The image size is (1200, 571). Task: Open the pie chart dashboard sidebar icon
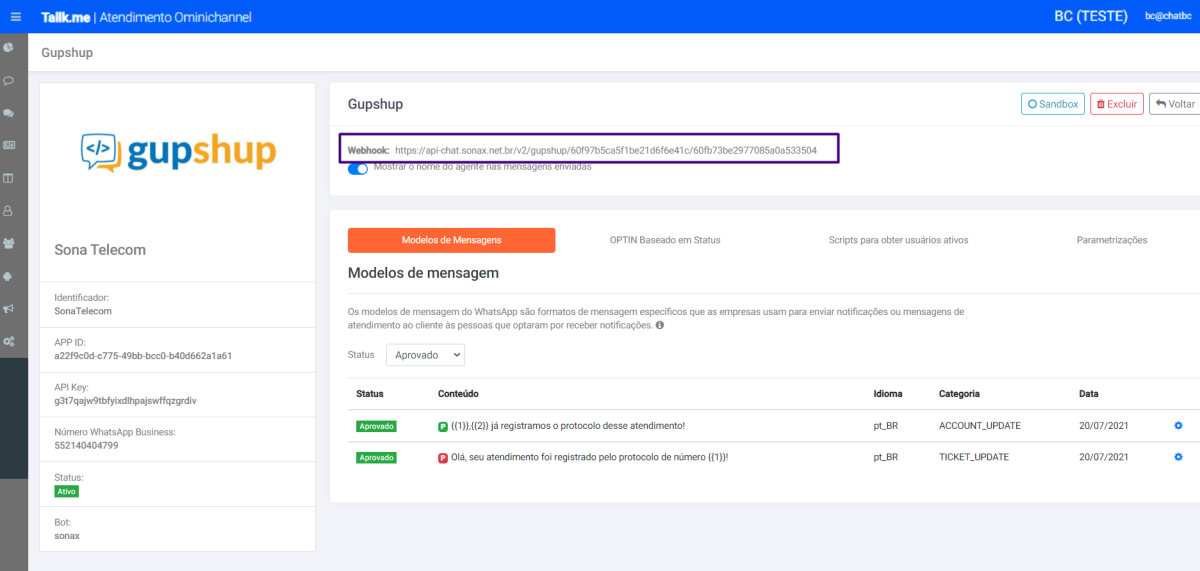pyautogui.click(x=9, y=47)
